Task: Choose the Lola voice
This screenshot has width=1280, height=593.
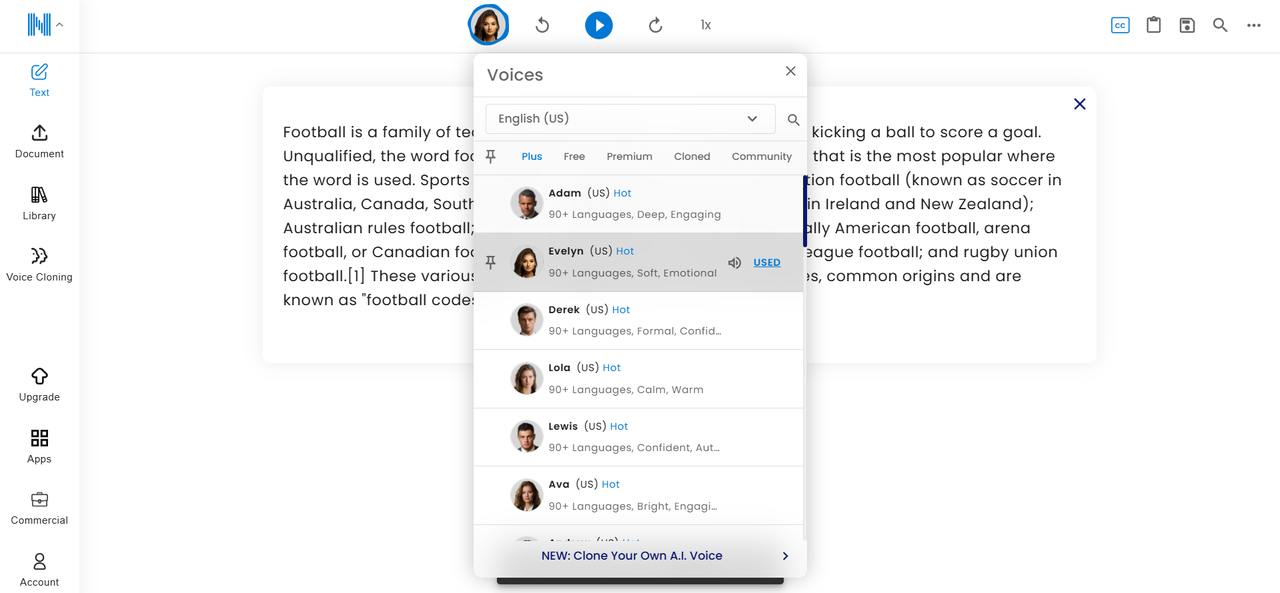Action: pos(638,379)
